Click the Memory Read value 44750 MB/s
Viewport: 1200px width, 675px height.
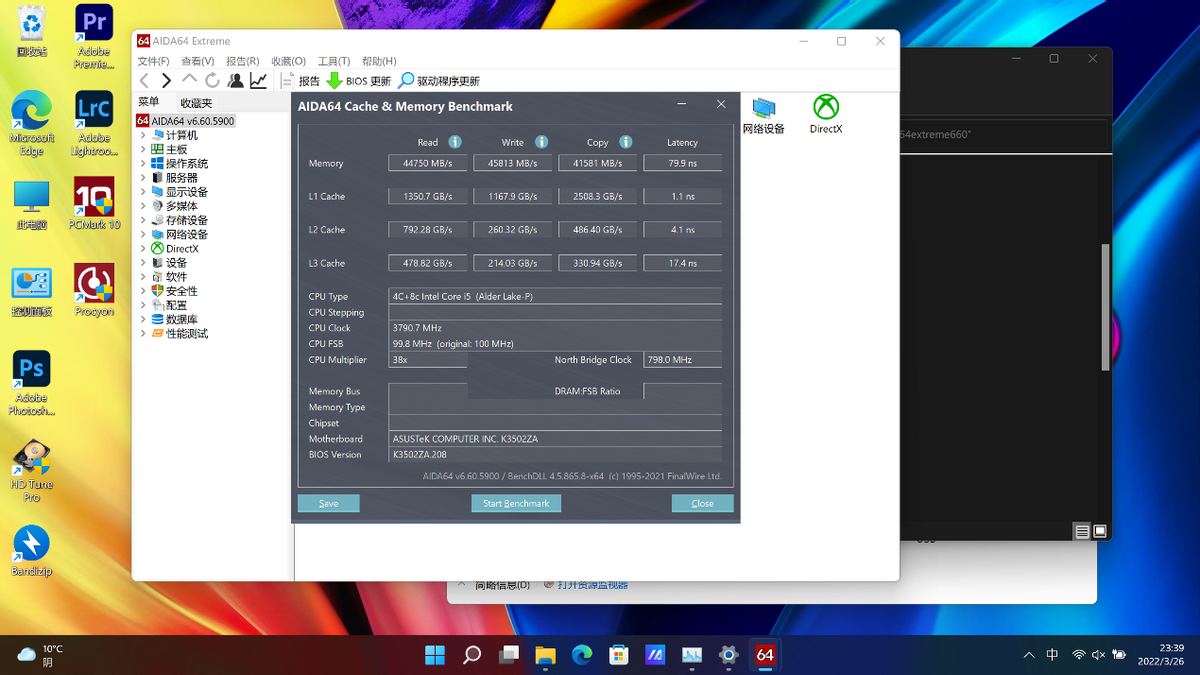click(x=427, y=163)
